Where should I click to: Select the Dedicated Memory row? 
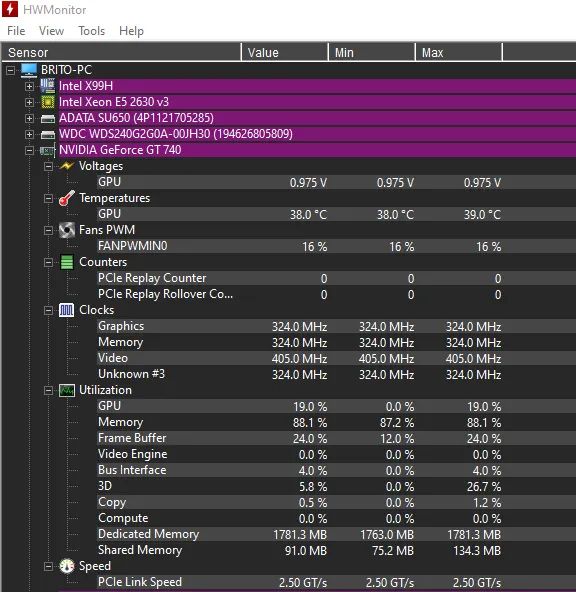[x=337, y=534]
